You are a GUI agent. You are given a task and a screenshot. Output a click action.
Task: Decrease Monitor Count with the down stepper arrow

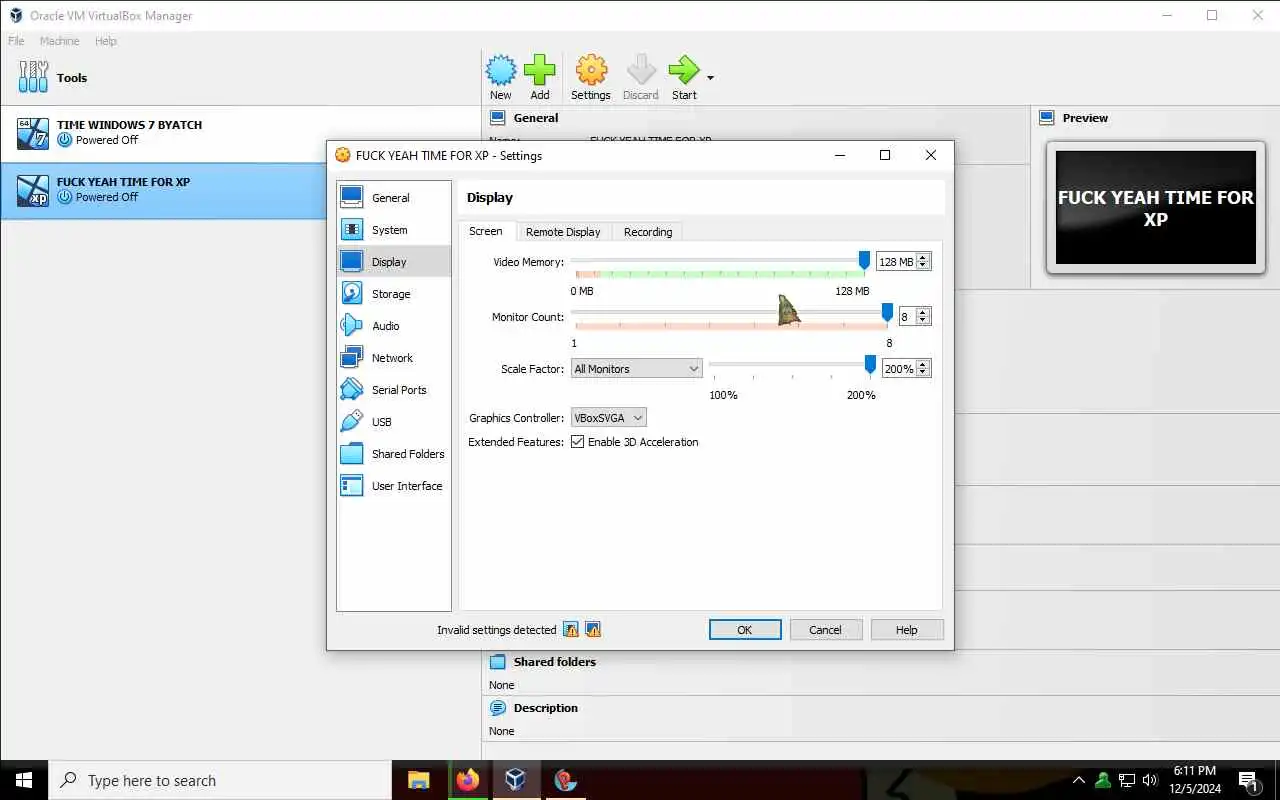tap(923, 321)
